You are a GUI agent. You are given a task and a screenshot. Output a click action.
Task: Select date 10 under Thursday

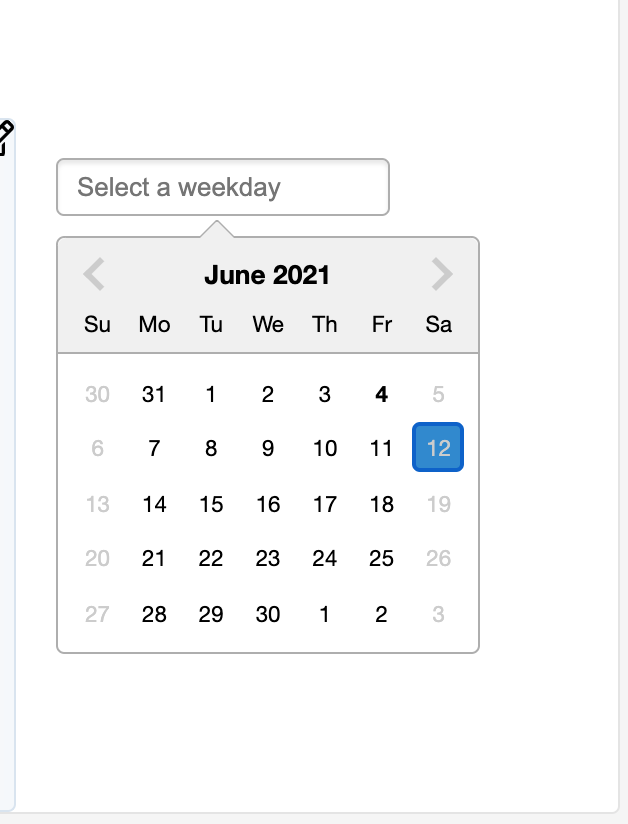tap(324, 448)
